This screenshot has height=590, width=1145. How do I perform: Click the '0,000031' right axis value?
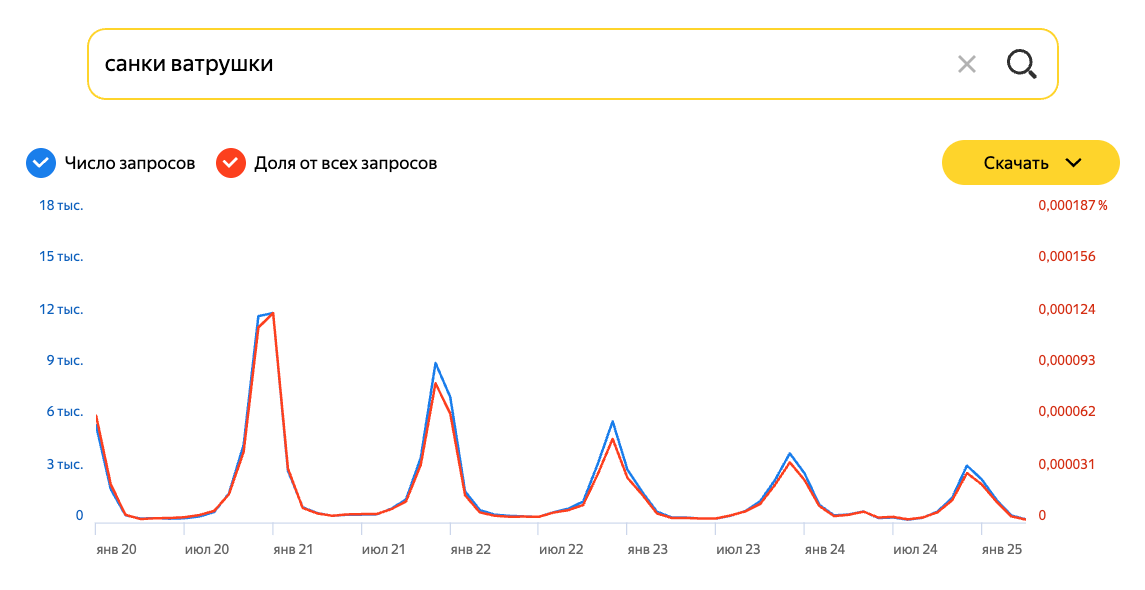tap(1067, 464)
